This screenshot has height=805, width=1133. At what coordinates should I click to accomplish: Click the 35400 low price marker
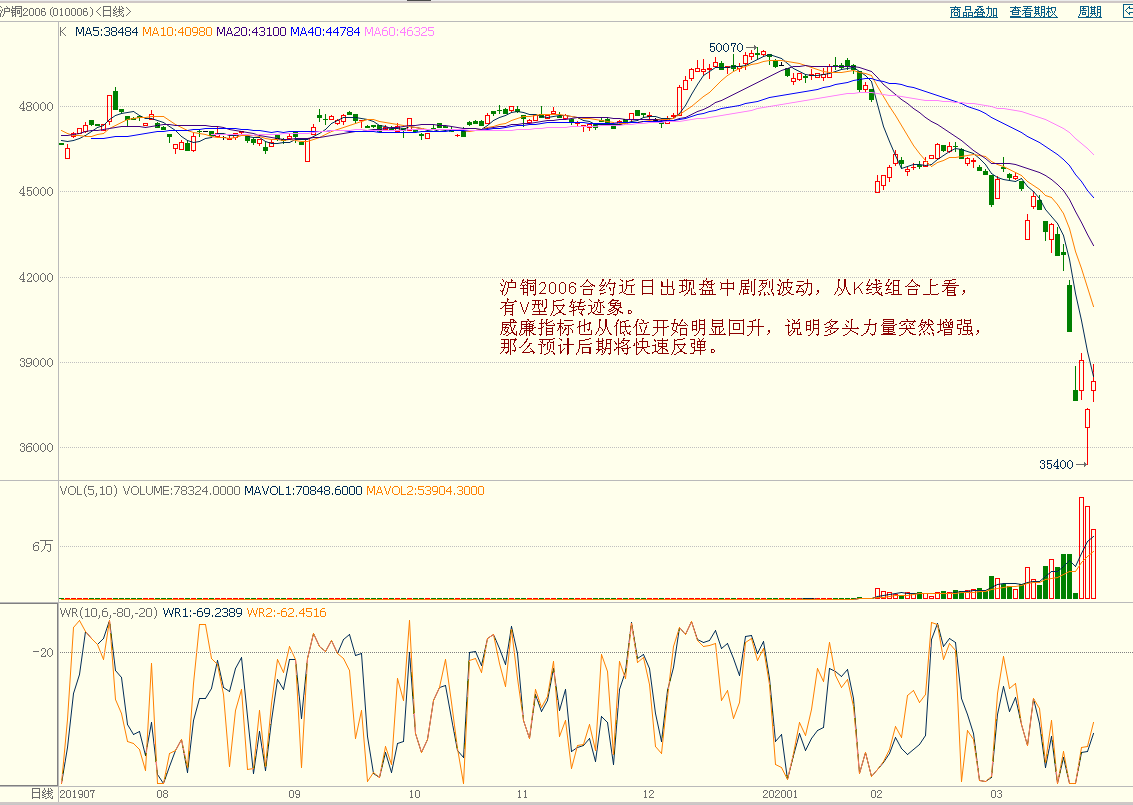[x=1055, y=464]
